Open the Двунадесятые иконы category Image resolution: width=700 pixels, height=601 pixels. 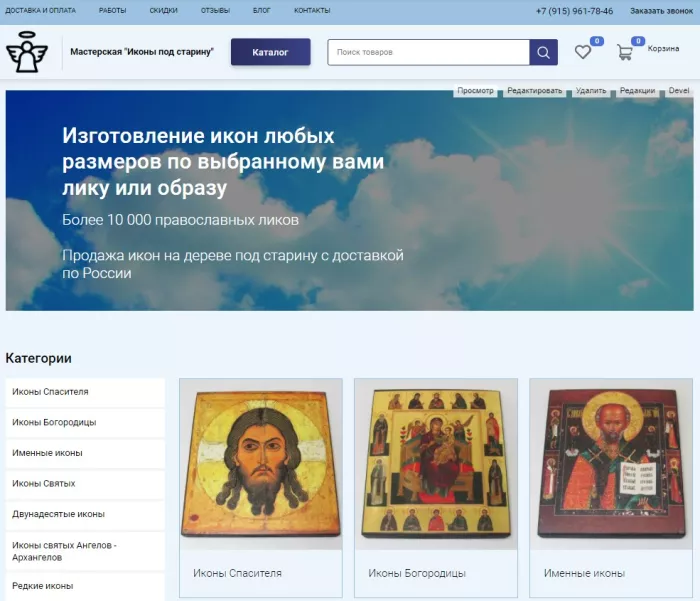click(85, 514)
